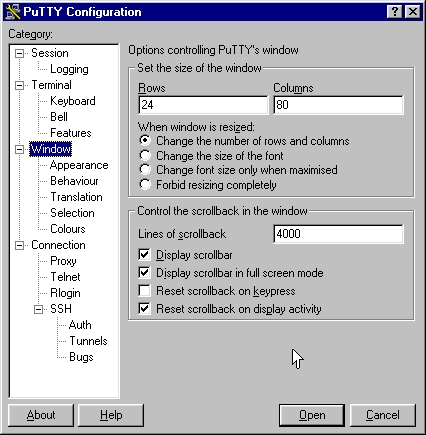This screenshot has height=435, width=426.
Task: Open the Keyboard settings panel
Action: point(73,101)
